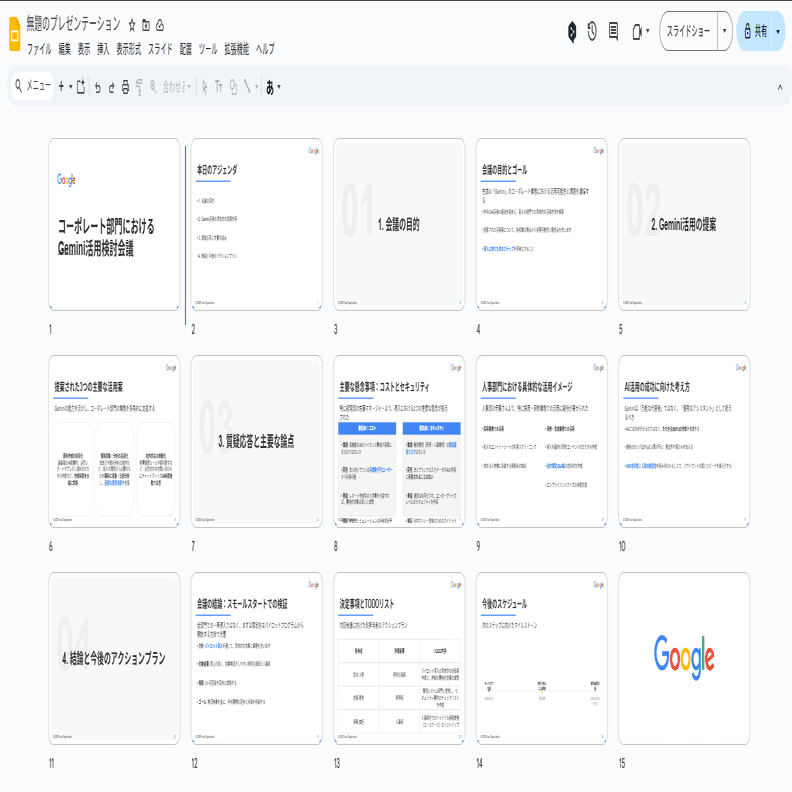Click the 共有 share button

pos(755,31)
